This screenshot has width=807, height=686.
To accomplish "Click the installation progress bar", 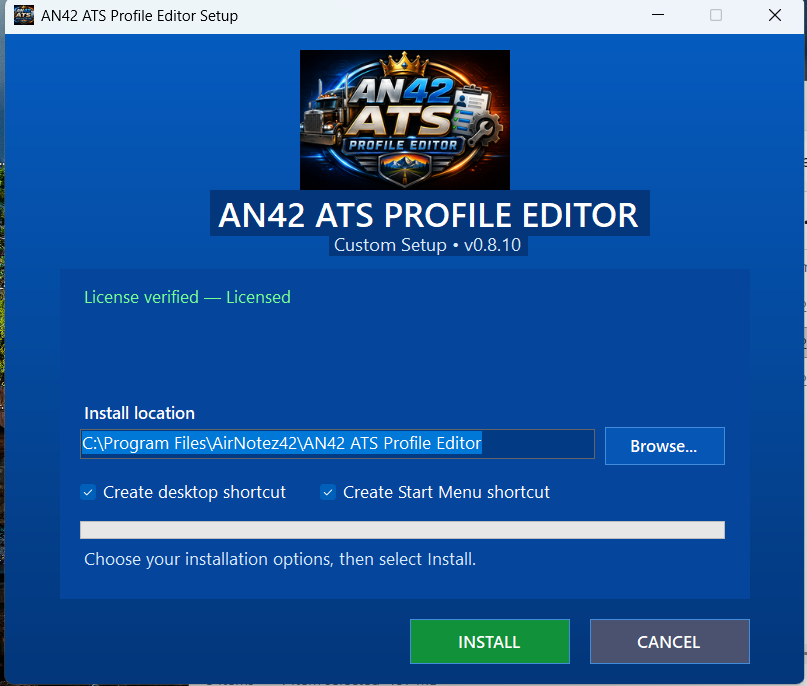I will 402,530.
